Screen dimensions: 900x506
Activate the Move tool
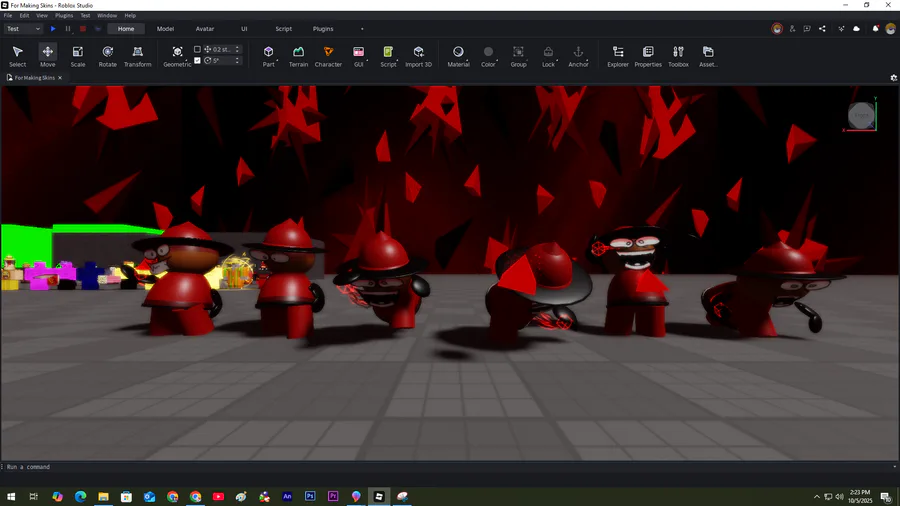[x=48, y=56]
